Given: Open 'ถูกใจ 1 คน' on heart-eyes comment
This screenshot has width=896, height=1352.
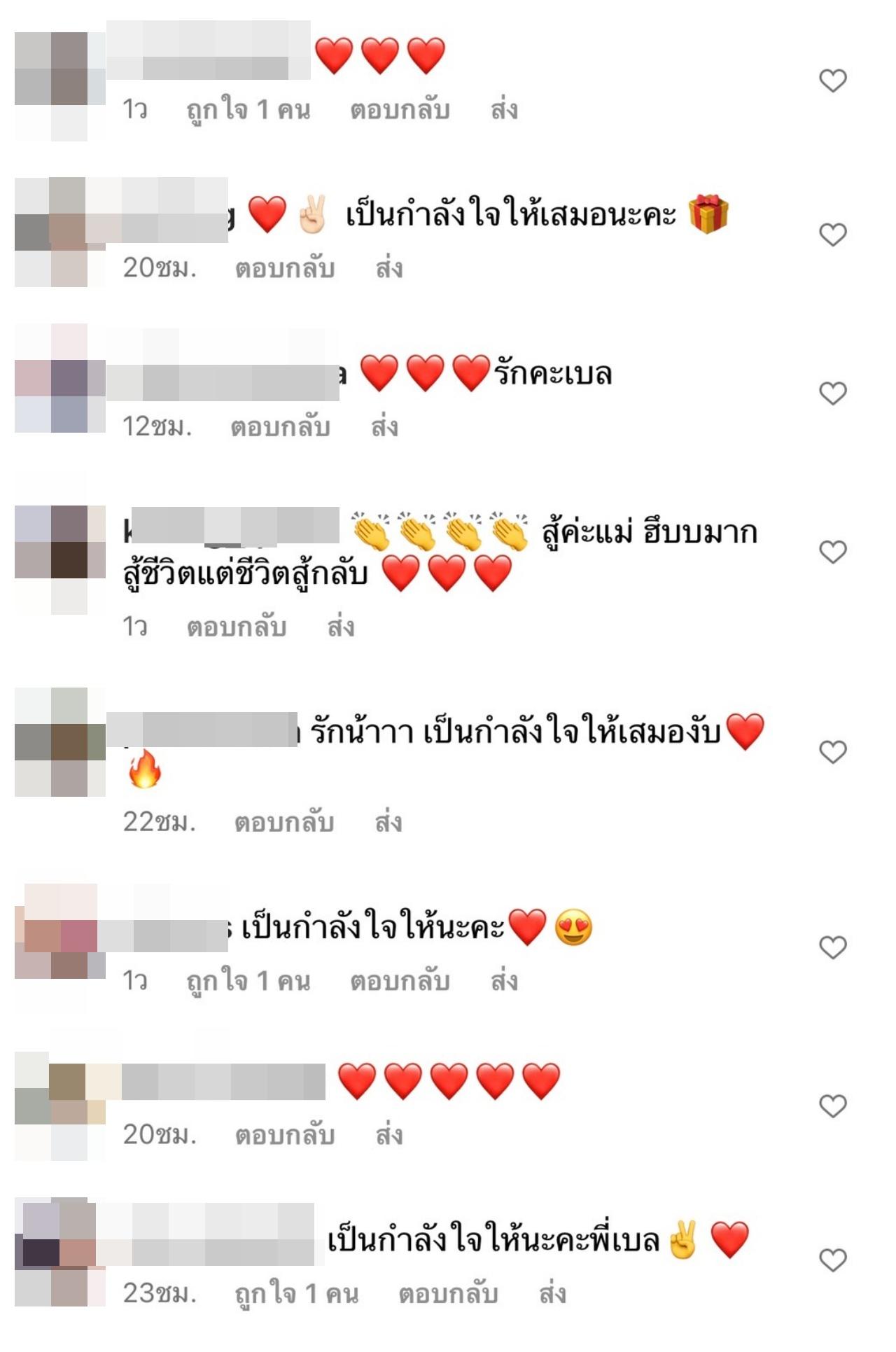Looking at the screenshot, I should click(x=248, y=981).
